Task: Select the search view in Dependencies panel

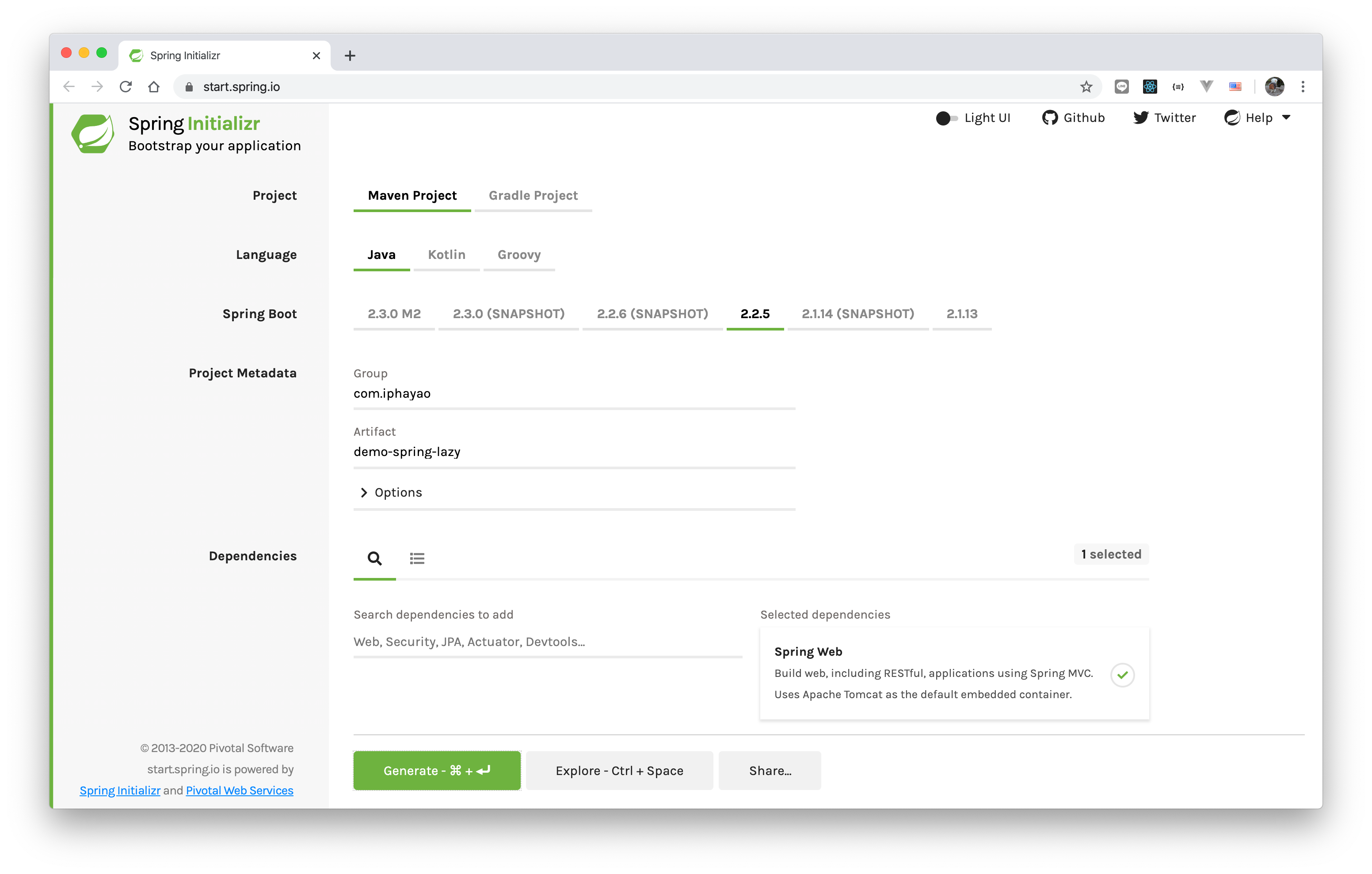Action: click(374, 559)
